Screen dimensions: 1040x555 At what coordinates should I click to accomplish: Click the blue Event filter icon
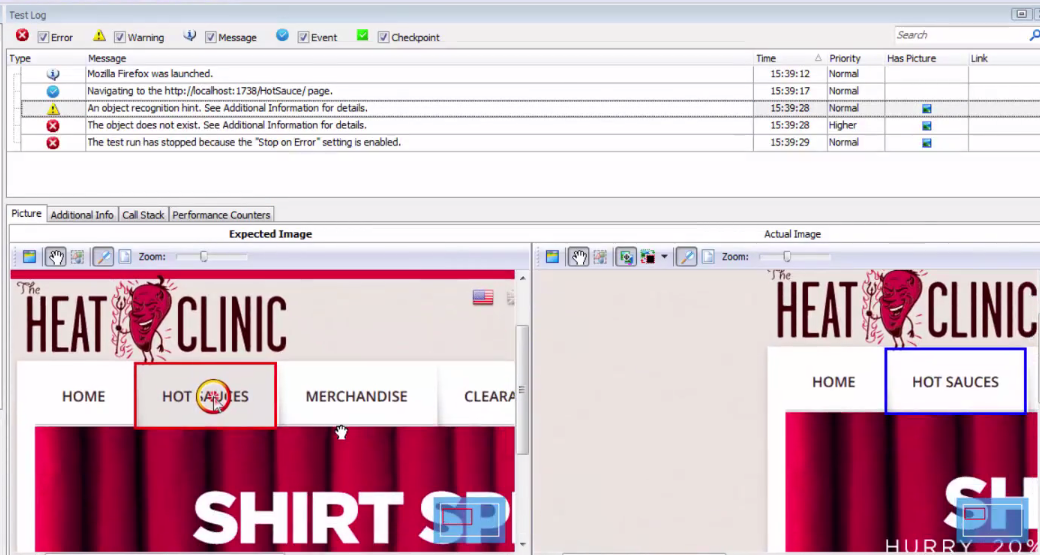283,36
